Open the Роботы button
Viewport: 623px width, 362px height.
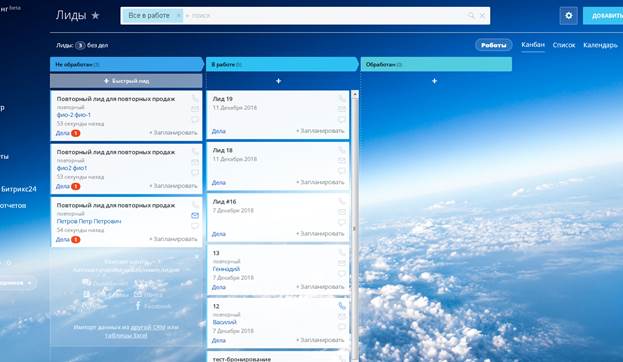point(494,45)
